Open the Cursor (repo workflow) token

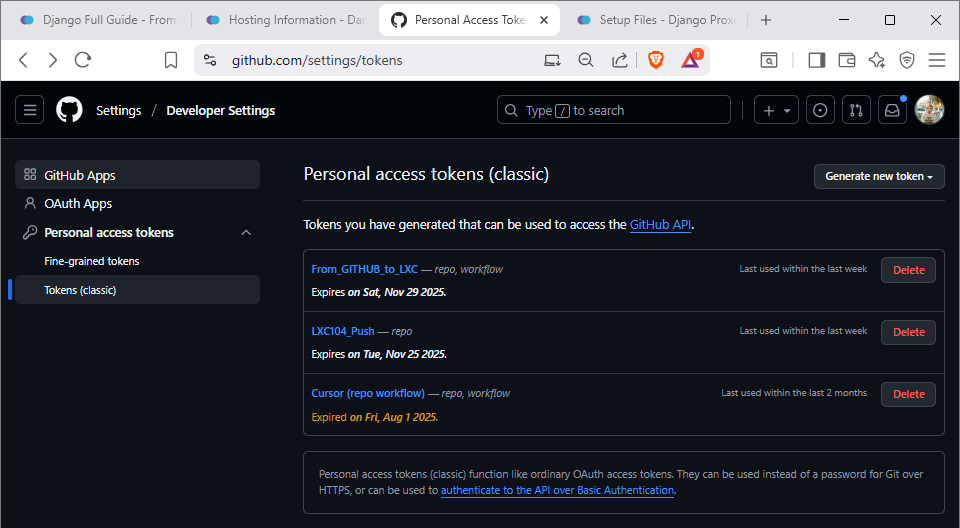pos(368,393)
